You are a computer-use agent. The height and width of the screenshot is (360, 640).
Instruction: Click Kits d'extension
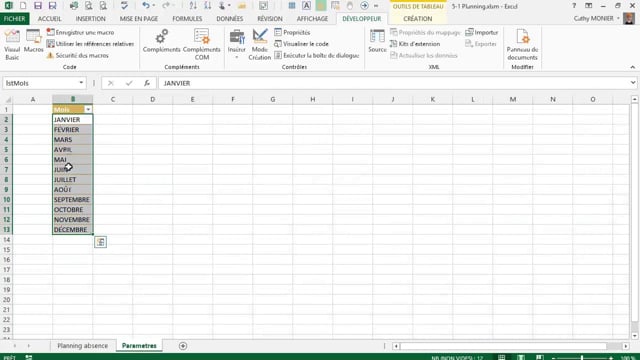[x=415, y=44]
